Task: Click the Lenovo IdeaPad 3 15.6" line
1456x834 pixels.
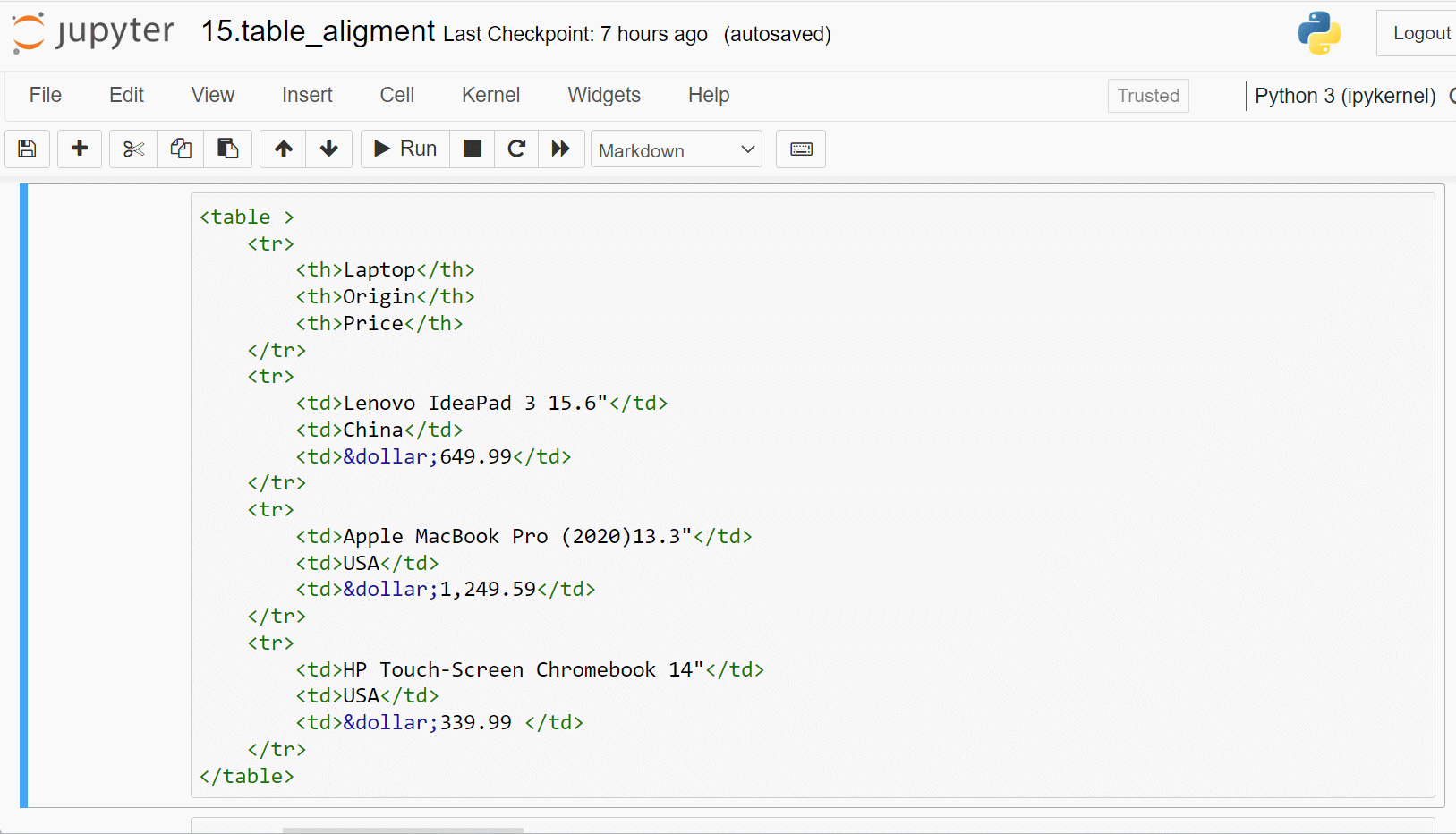Action: (481, 403)
